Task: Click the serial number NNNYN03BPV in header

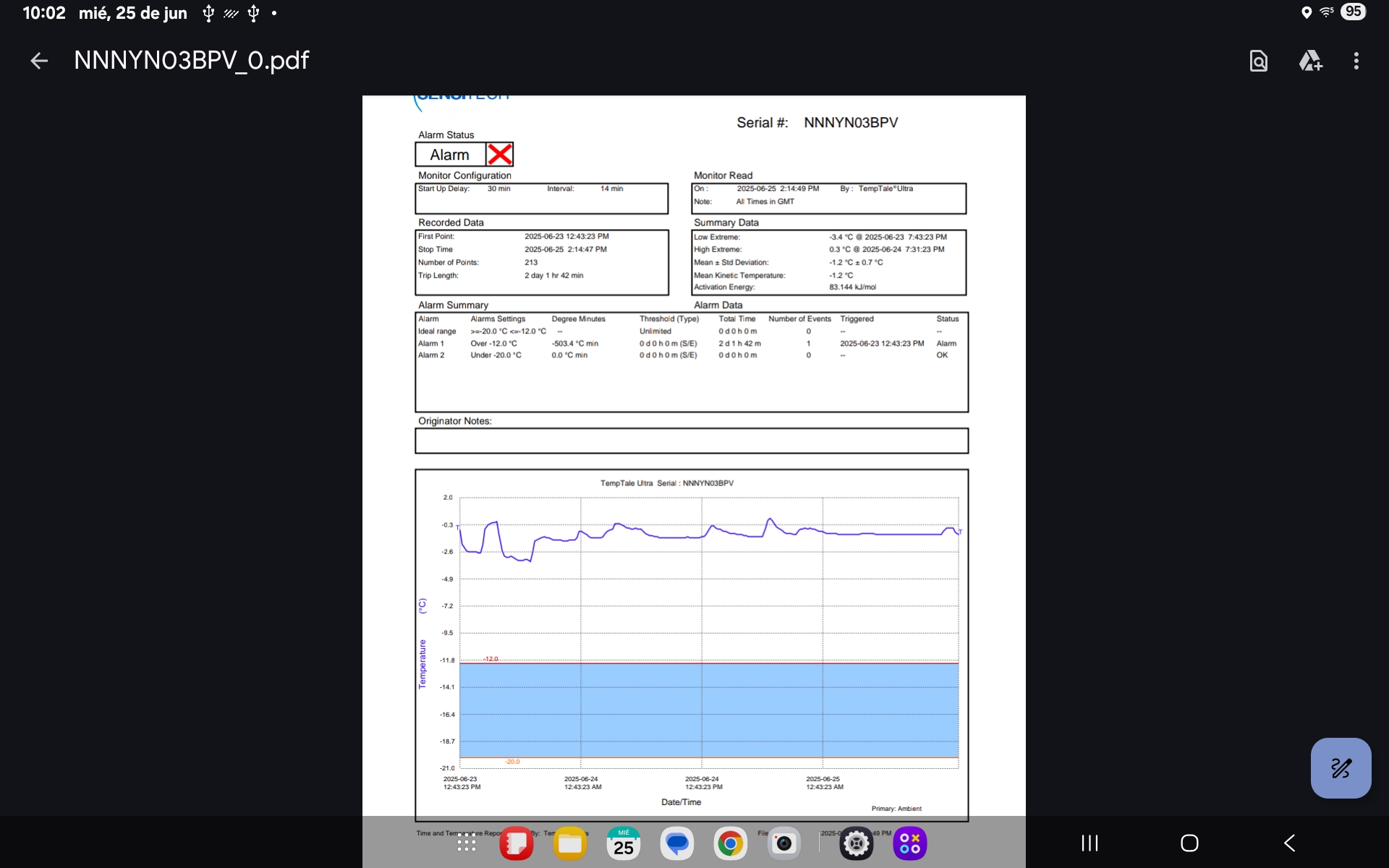Action: click(x=851, y=123)
